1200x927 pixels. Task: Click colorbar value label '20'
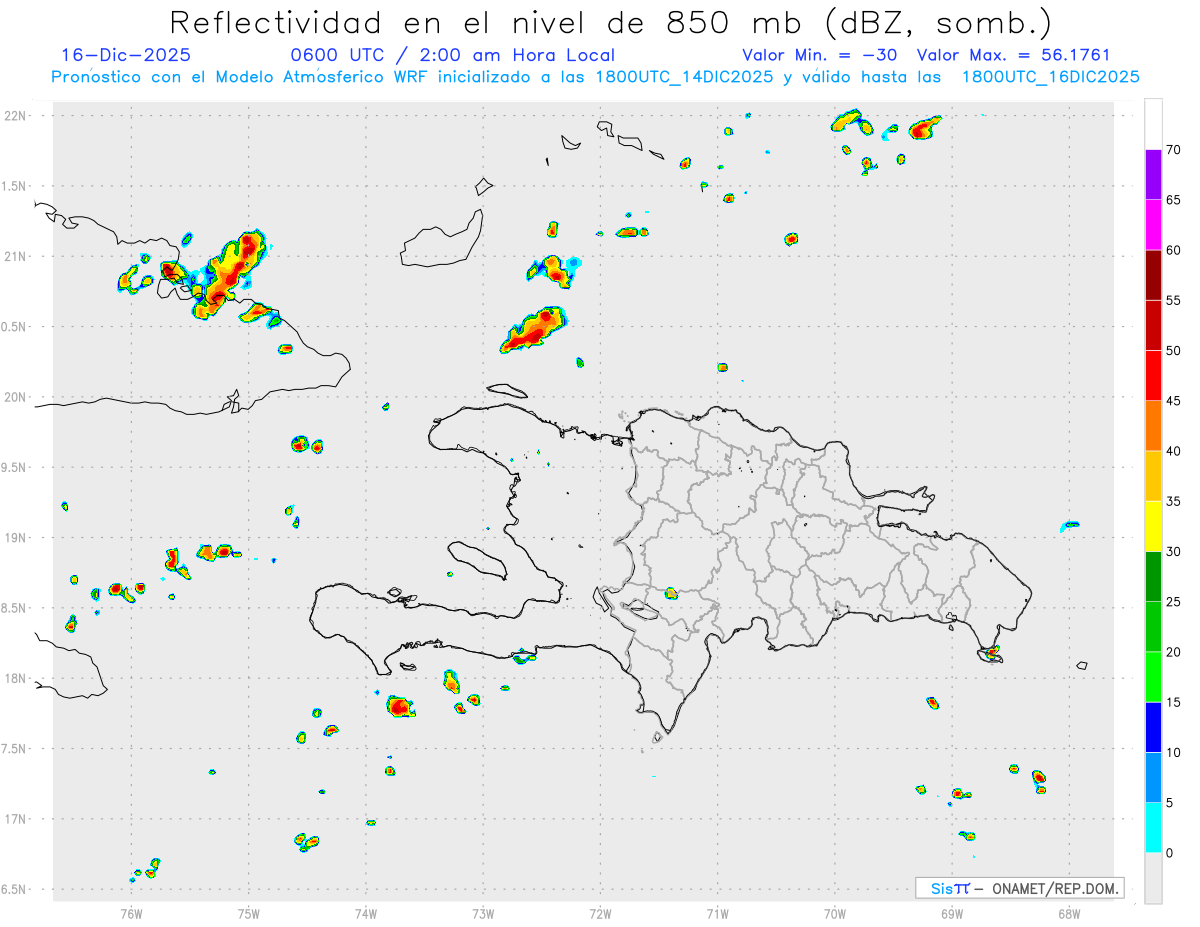[1174, 652]
